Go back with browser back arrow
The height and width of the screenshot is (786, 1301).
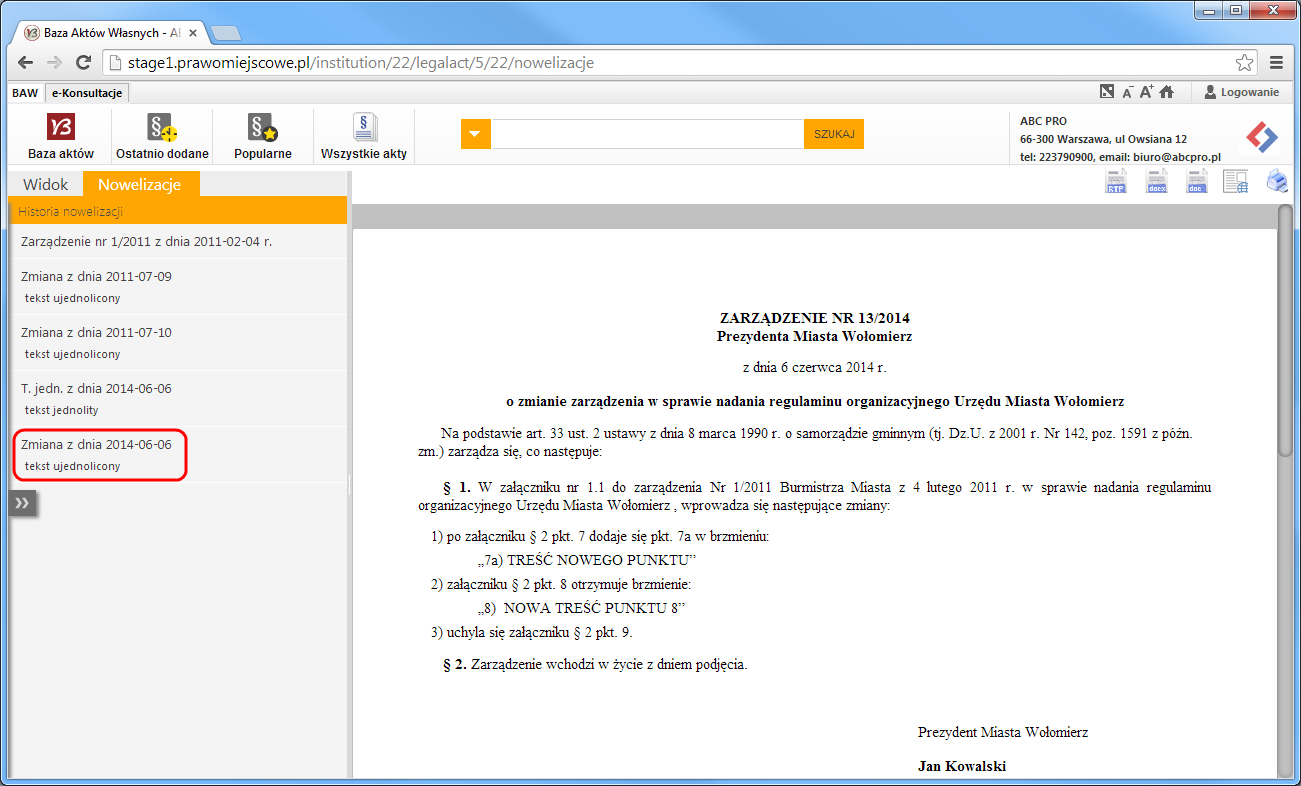tap(25, 62)
